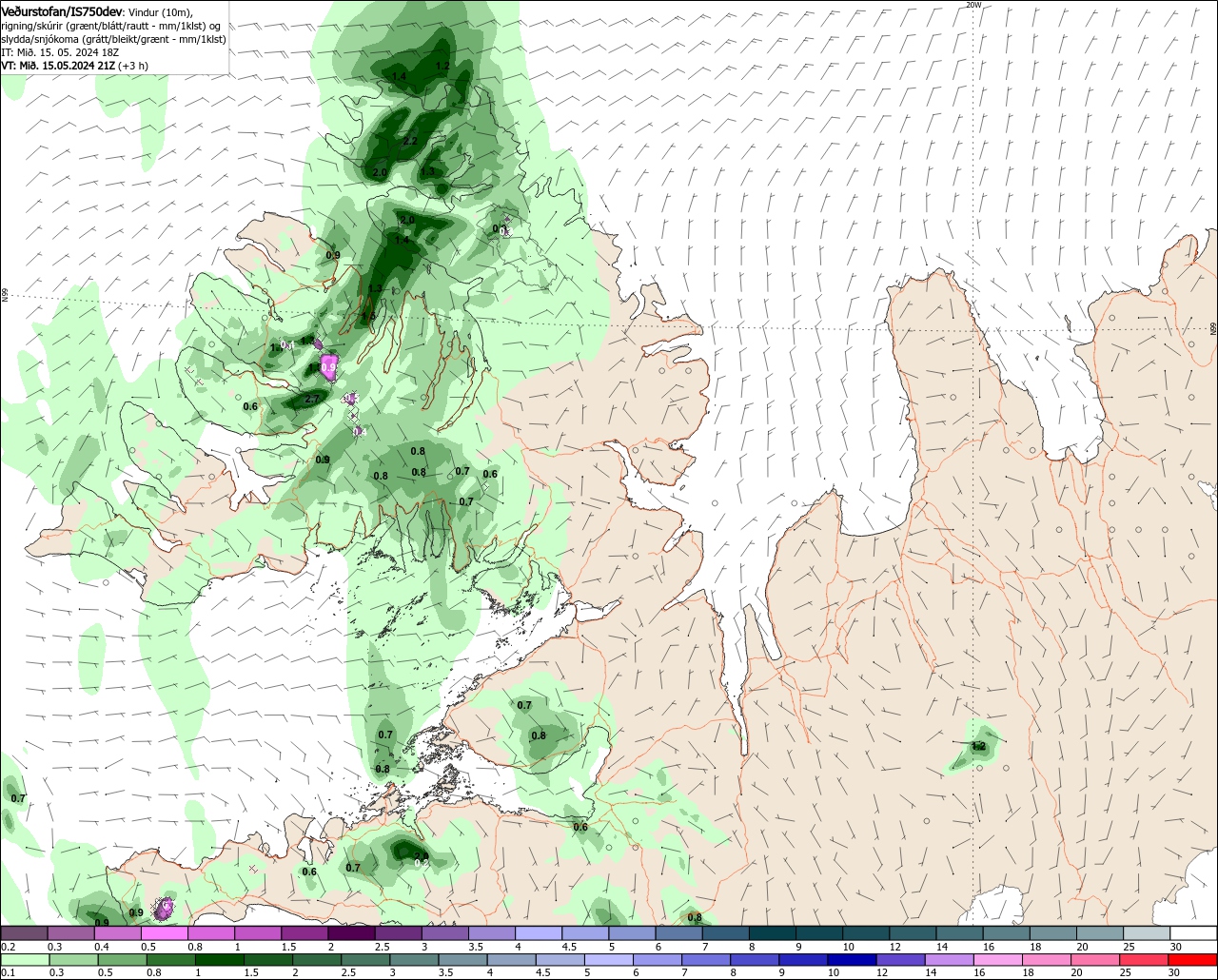This screenshot has height=980, width=1218.
Task: Select the 0.5 green swatch in lower rain legend
Action: pos(123,960)
